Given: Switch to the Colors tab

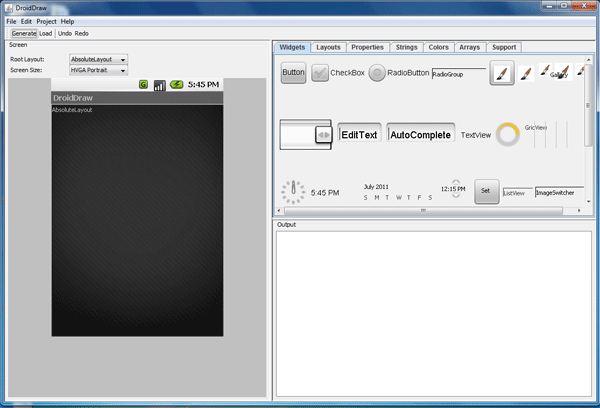Looking at the screenshot, I should (x=439, y=47).
